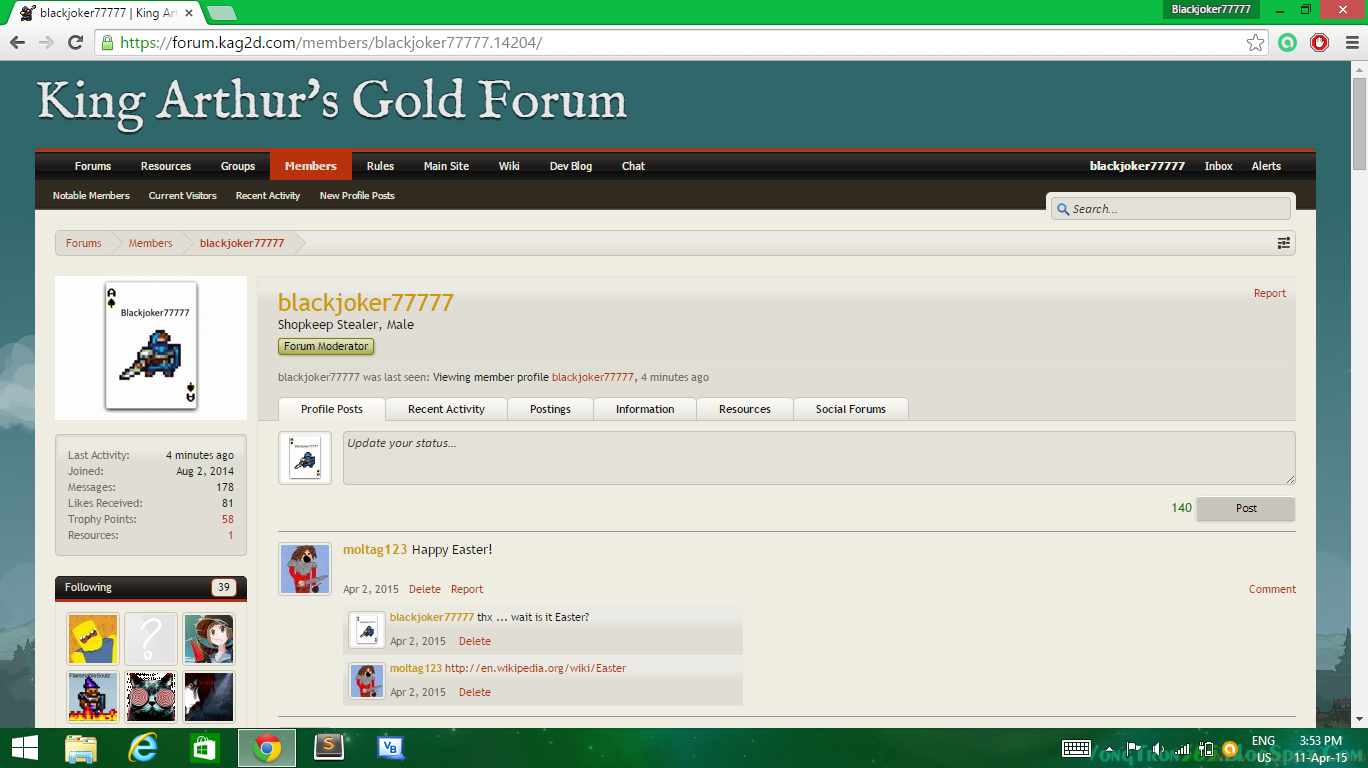Reload the page with the refresh icon
Image resolution: width=1368 pixels, height=768 pixels.
[75, 42]
